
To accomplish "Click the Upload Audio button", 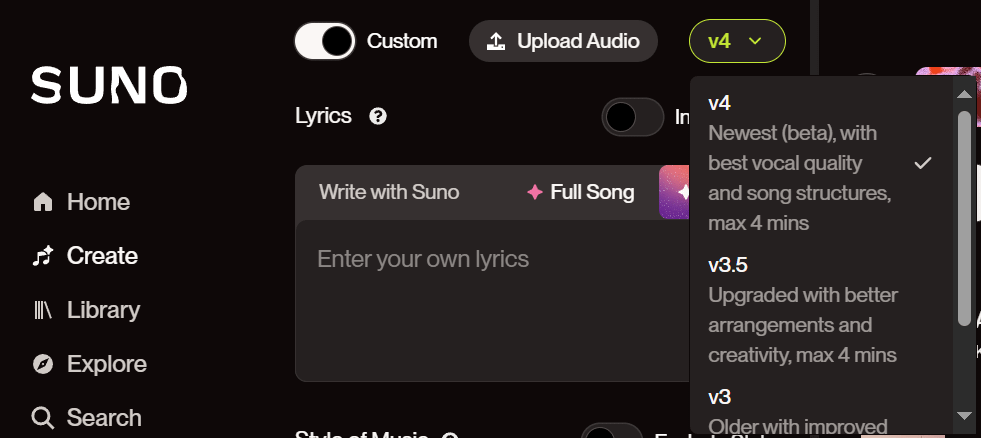I will click(x=563, y=41).
